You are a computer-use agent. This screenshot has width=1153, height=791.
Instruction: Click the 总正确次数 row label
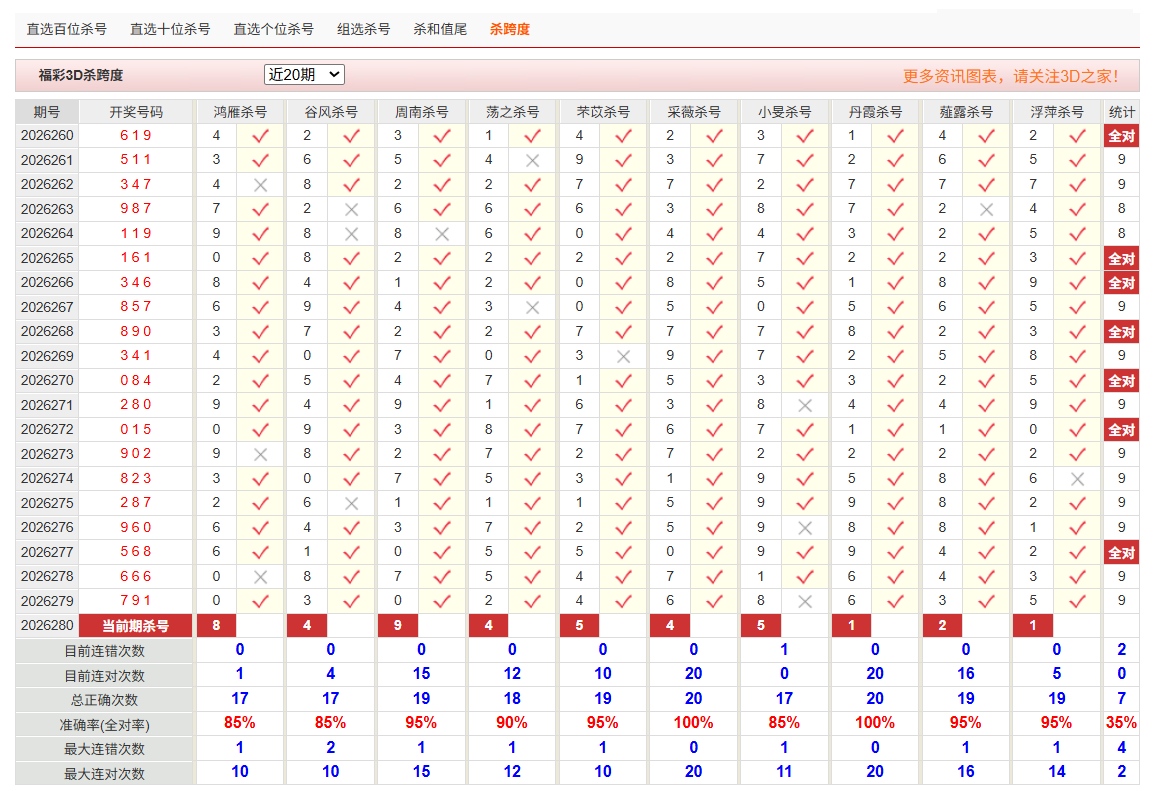click(x=104, y=700)
